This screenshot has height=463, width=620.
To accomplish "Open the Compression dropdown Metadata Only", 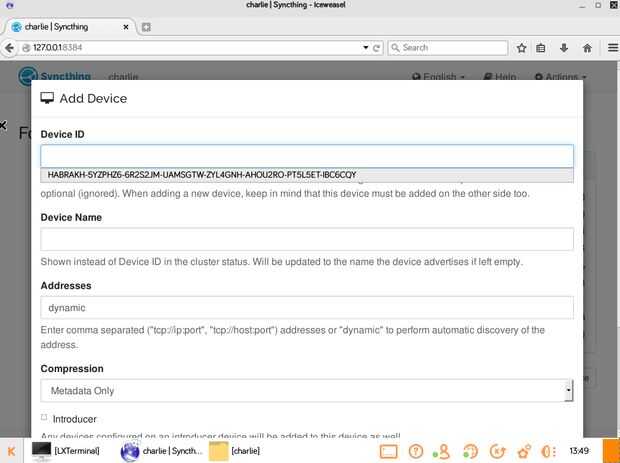I will (307, 391).
